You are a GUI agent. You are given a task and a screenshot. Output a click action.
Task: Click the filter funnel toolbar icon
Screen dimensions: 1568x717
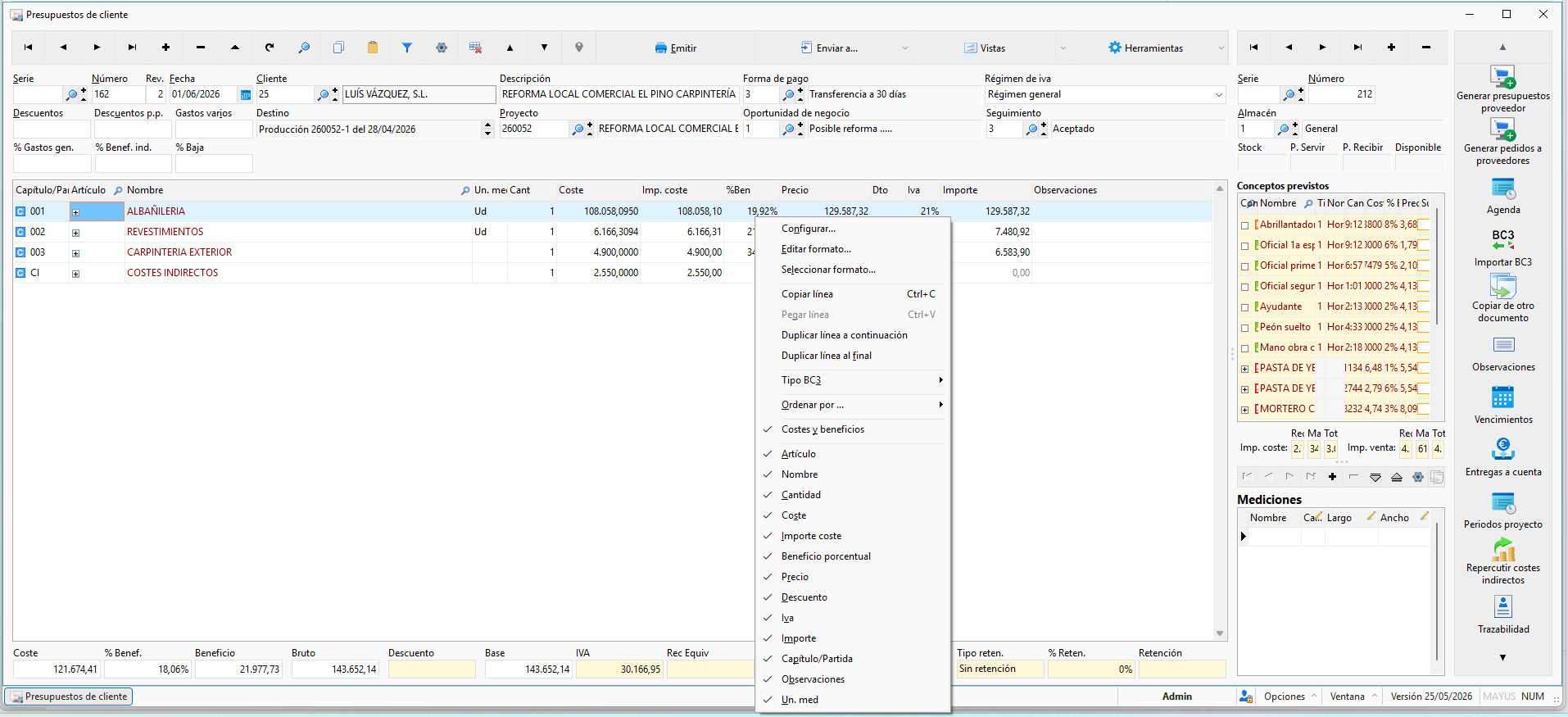point(407,48)
